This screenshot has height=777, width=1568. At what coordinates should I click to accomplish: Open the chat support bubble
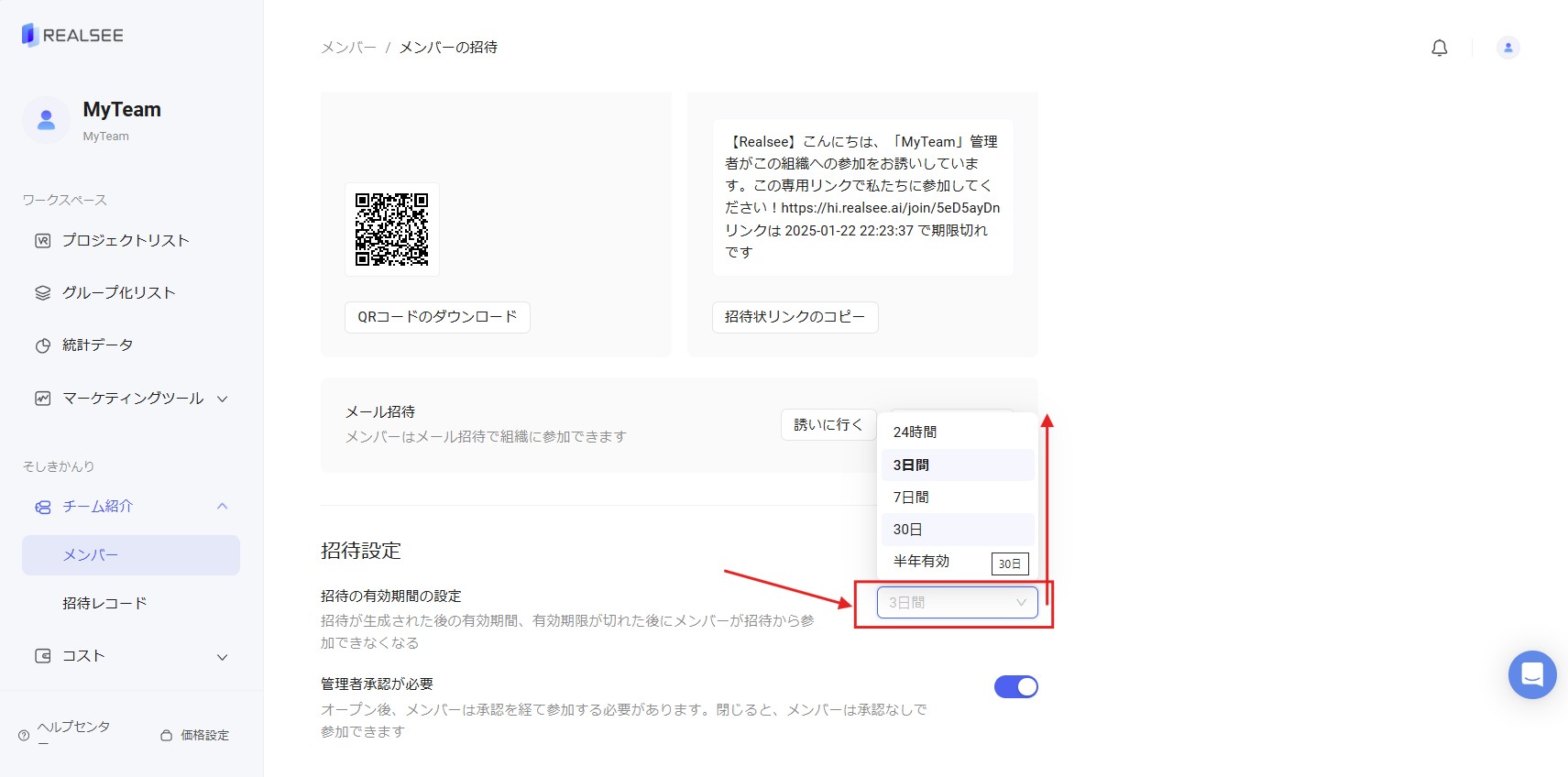tap(1532, 674)
